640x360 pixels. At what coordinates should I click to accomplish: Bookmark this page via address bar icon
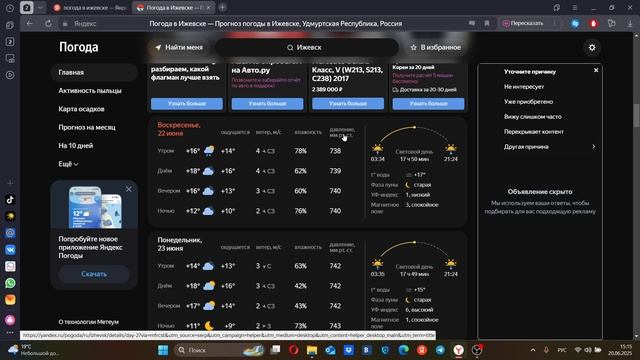click(x=487, y=24)
